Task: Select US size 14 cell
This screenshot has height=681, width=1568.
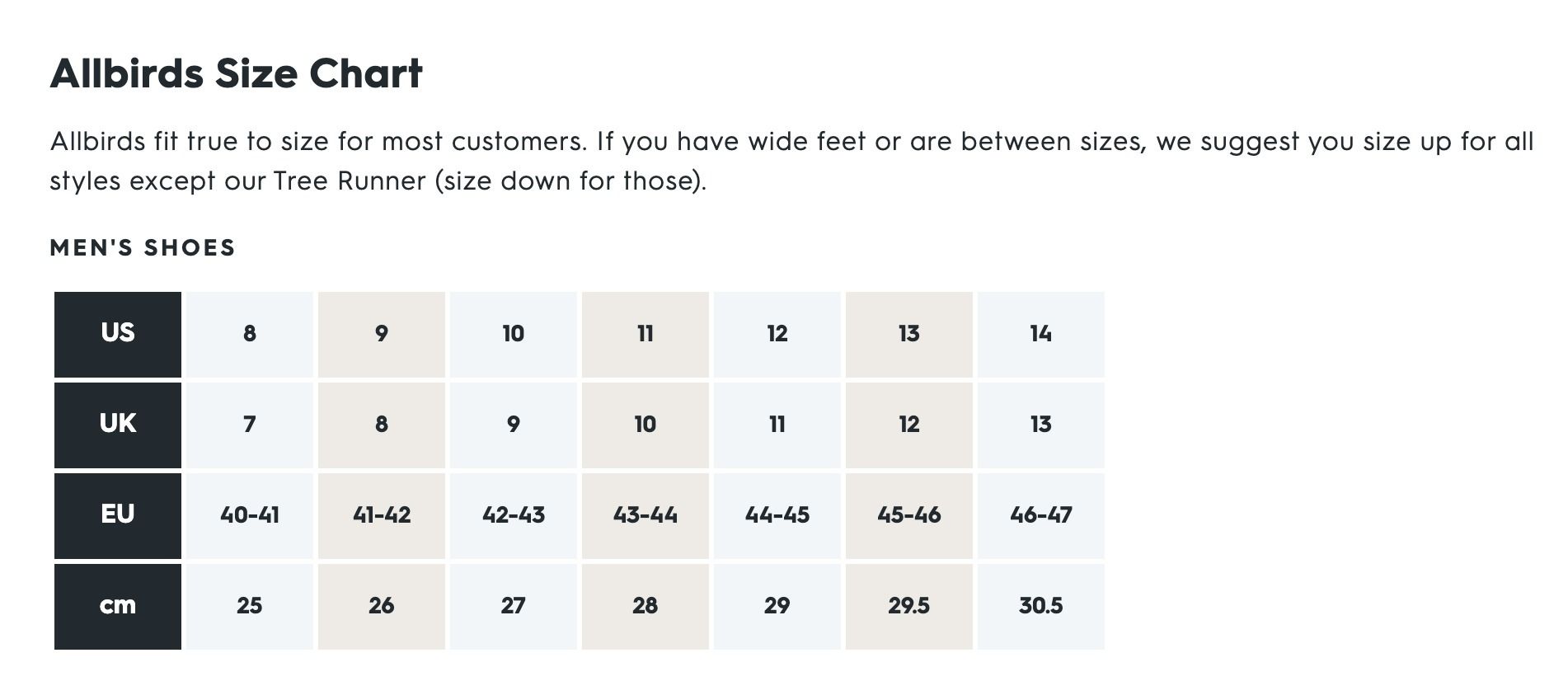Action: click(1041, 335)
